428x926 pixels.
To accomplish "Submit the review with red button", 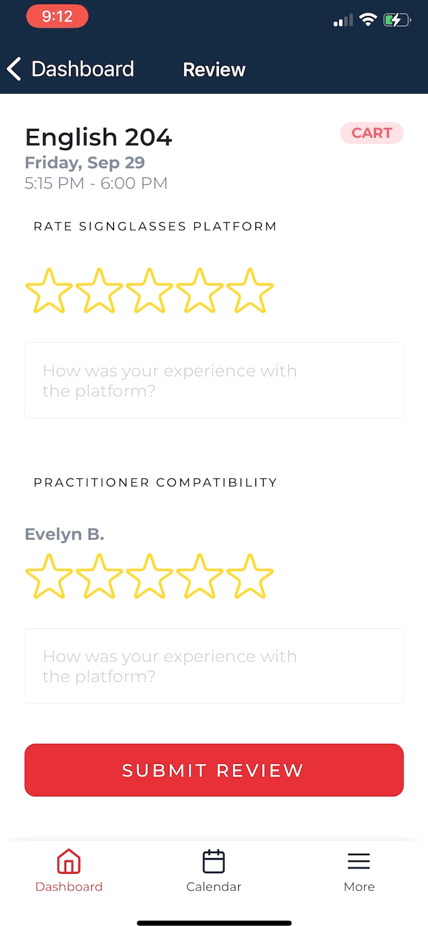I will (214, 770).
